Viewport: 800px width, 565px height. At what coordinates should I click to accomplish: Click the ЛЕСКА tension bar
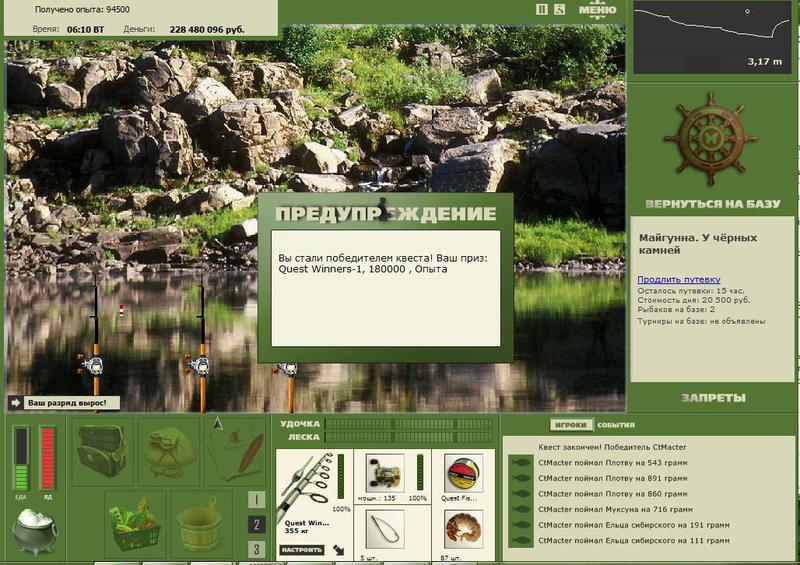(409, 437)
